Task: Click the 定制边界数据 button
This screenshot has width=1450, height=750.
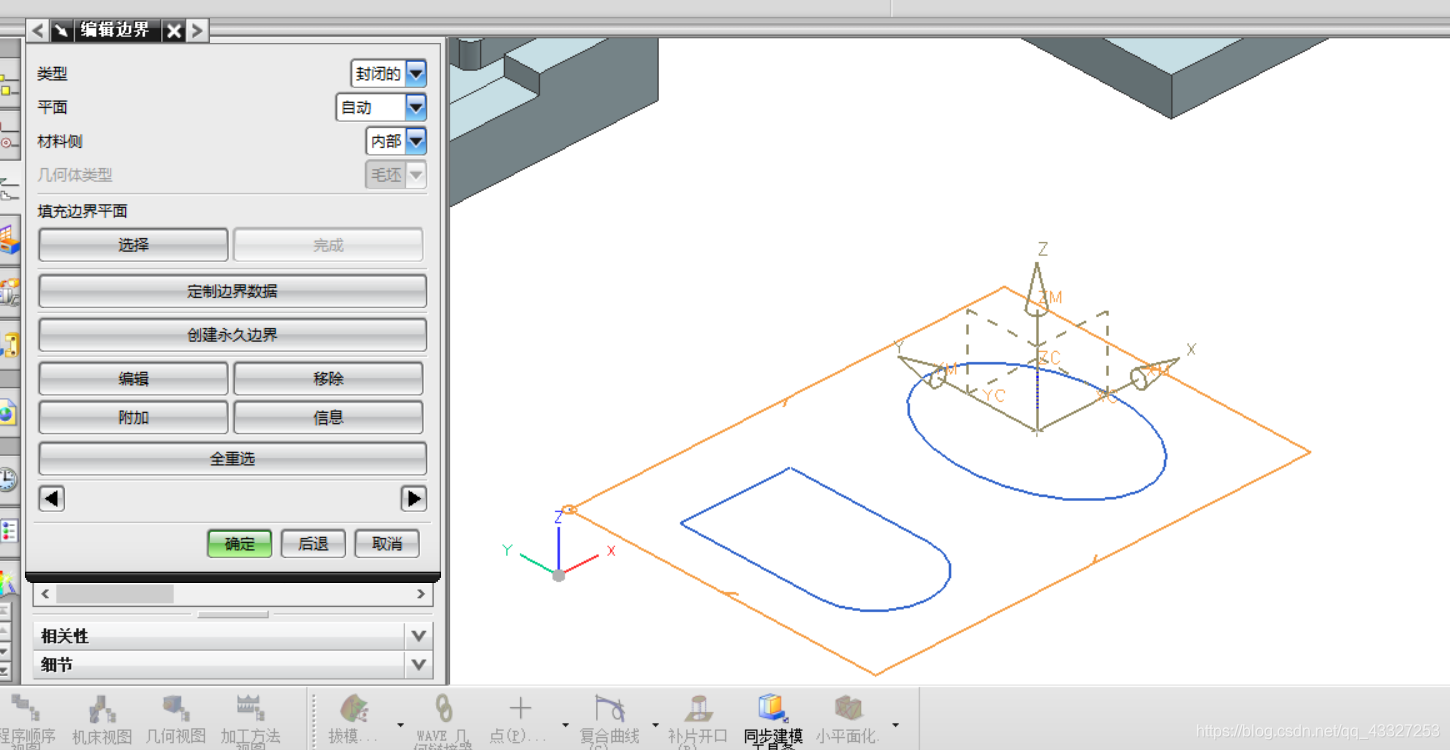Action: coord(232,291)
